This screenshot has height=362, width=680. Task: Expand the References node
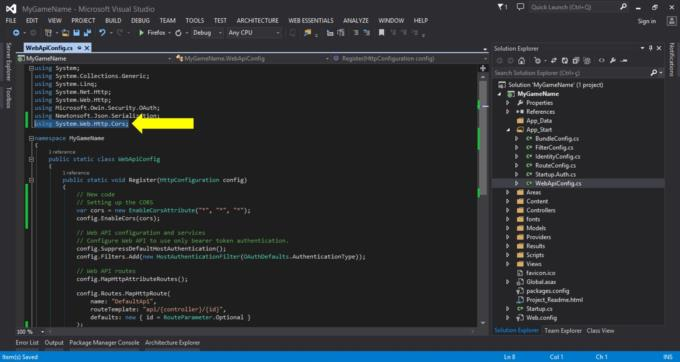(x=507, y=112)
